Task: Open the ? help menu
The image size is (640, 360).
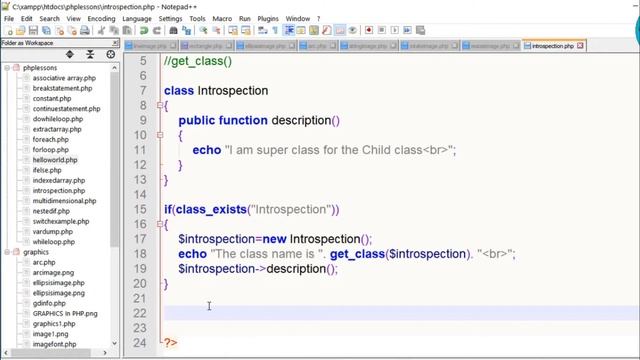Action: [x=318, y=19]
